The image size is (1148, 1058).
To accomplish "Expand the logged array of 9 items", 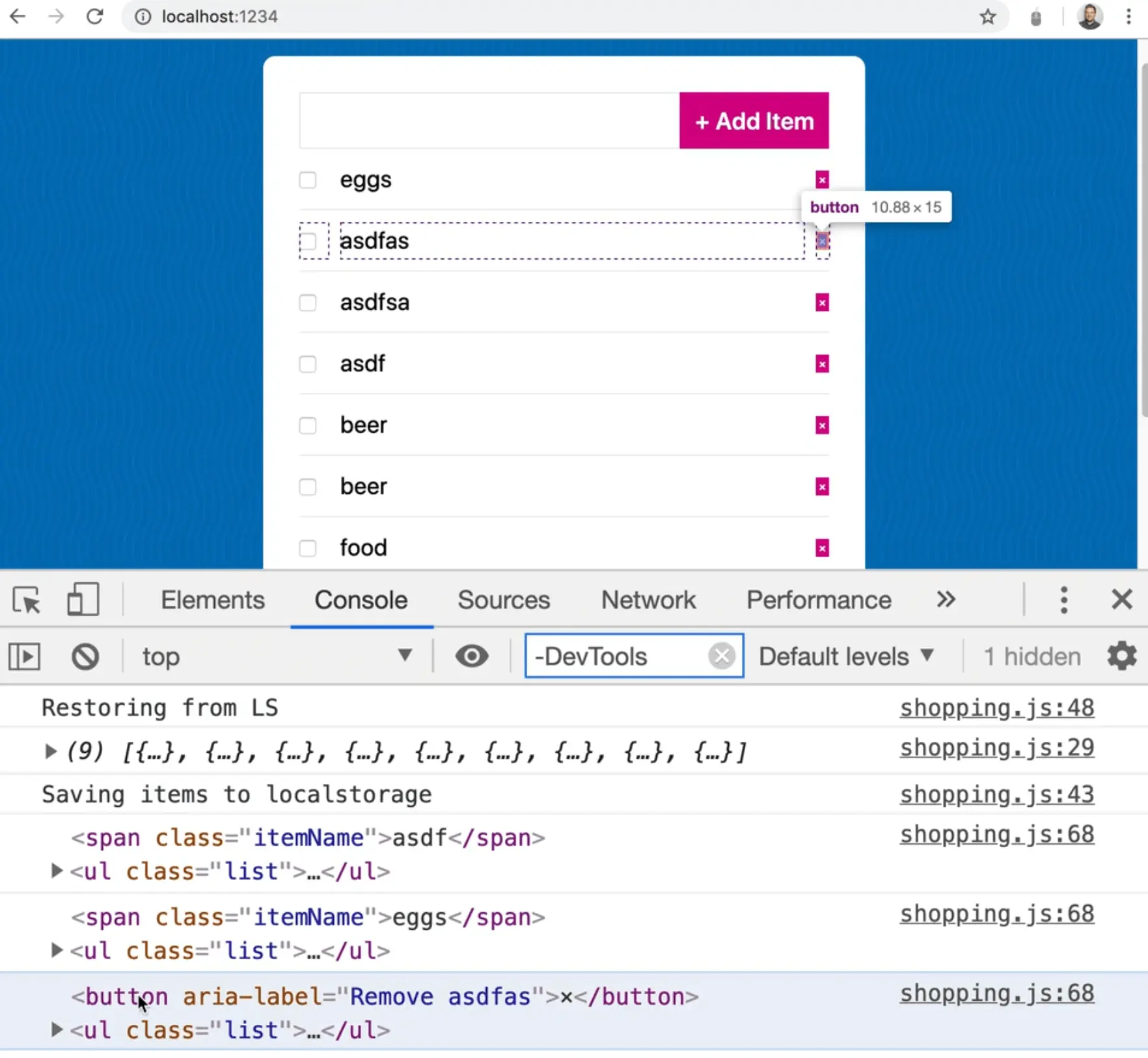I will coord(50,752).
